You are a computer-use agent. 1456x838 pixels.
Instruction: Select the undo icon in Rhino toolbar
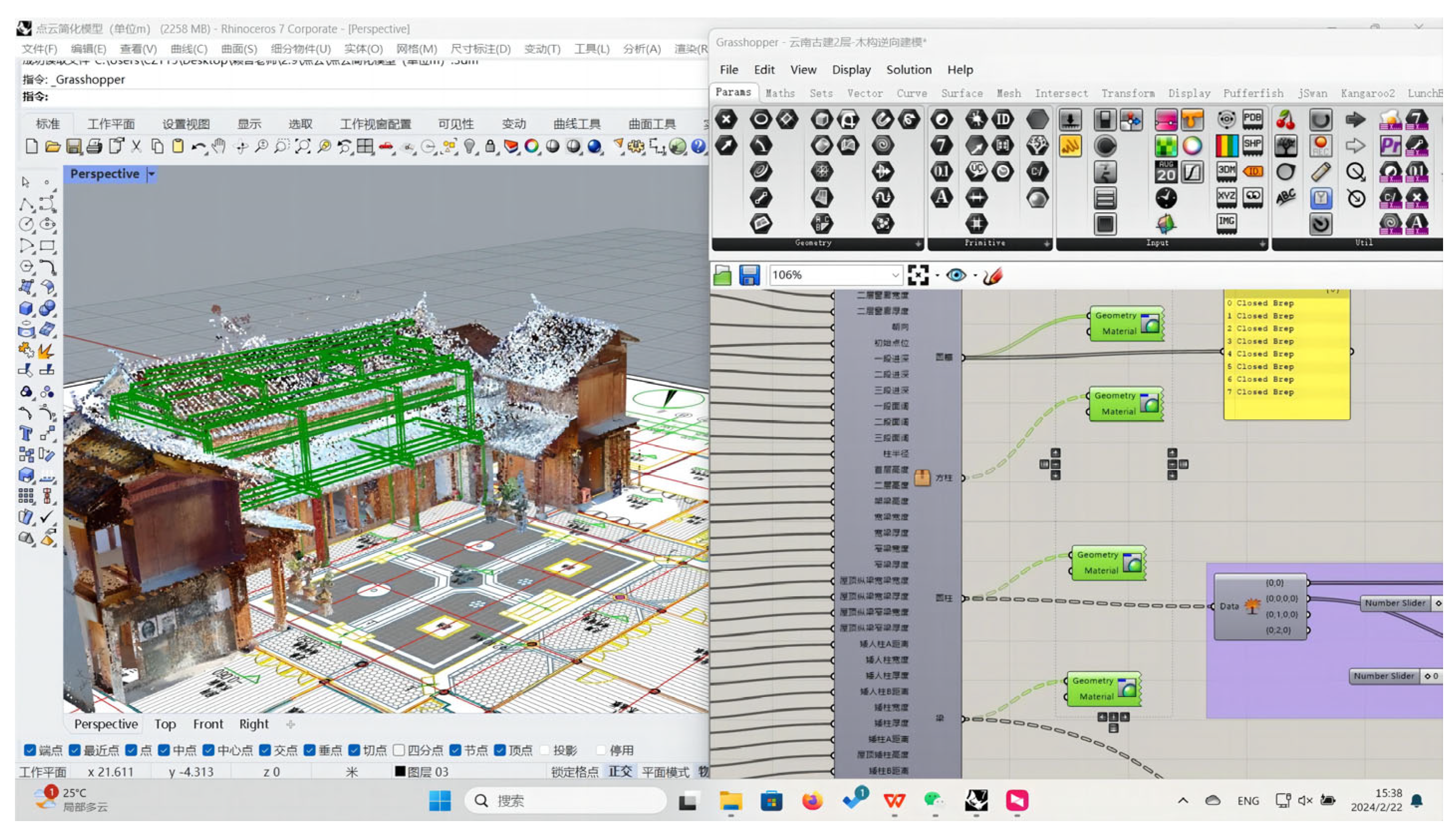coord(198,147)
